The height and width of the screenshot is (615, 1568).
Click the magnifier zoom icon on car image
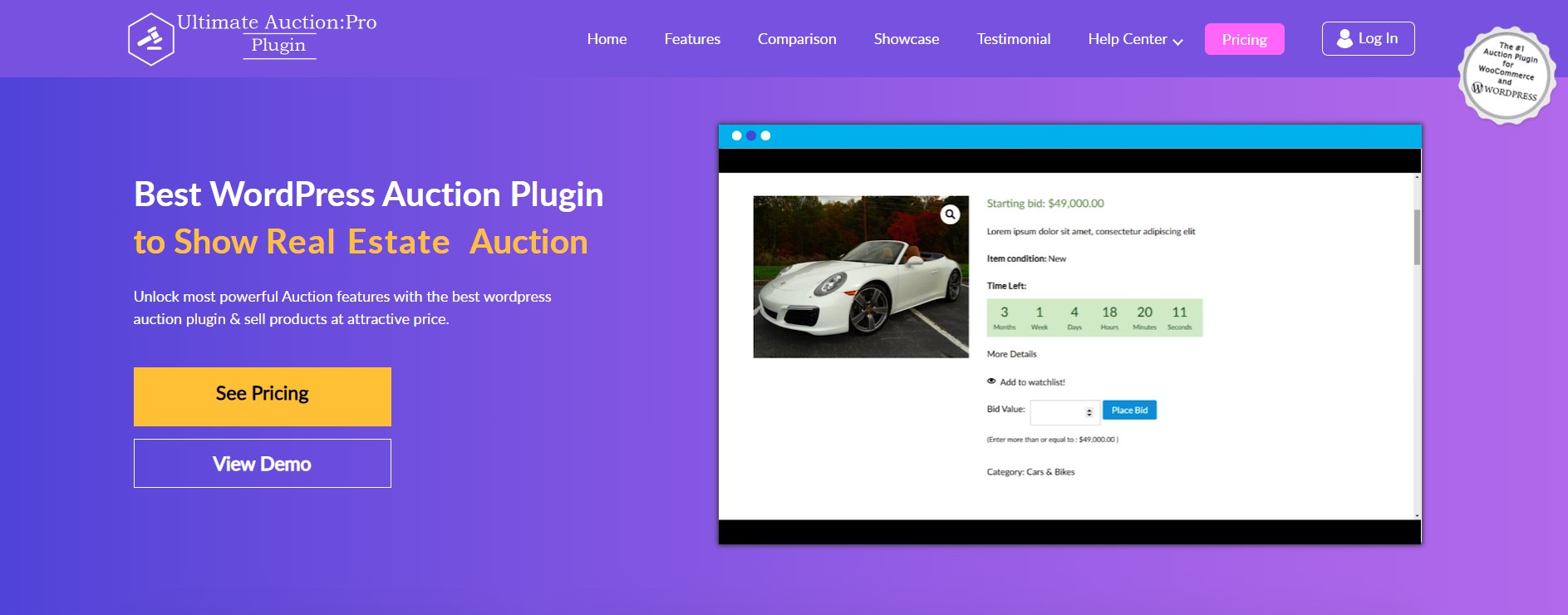950,214
